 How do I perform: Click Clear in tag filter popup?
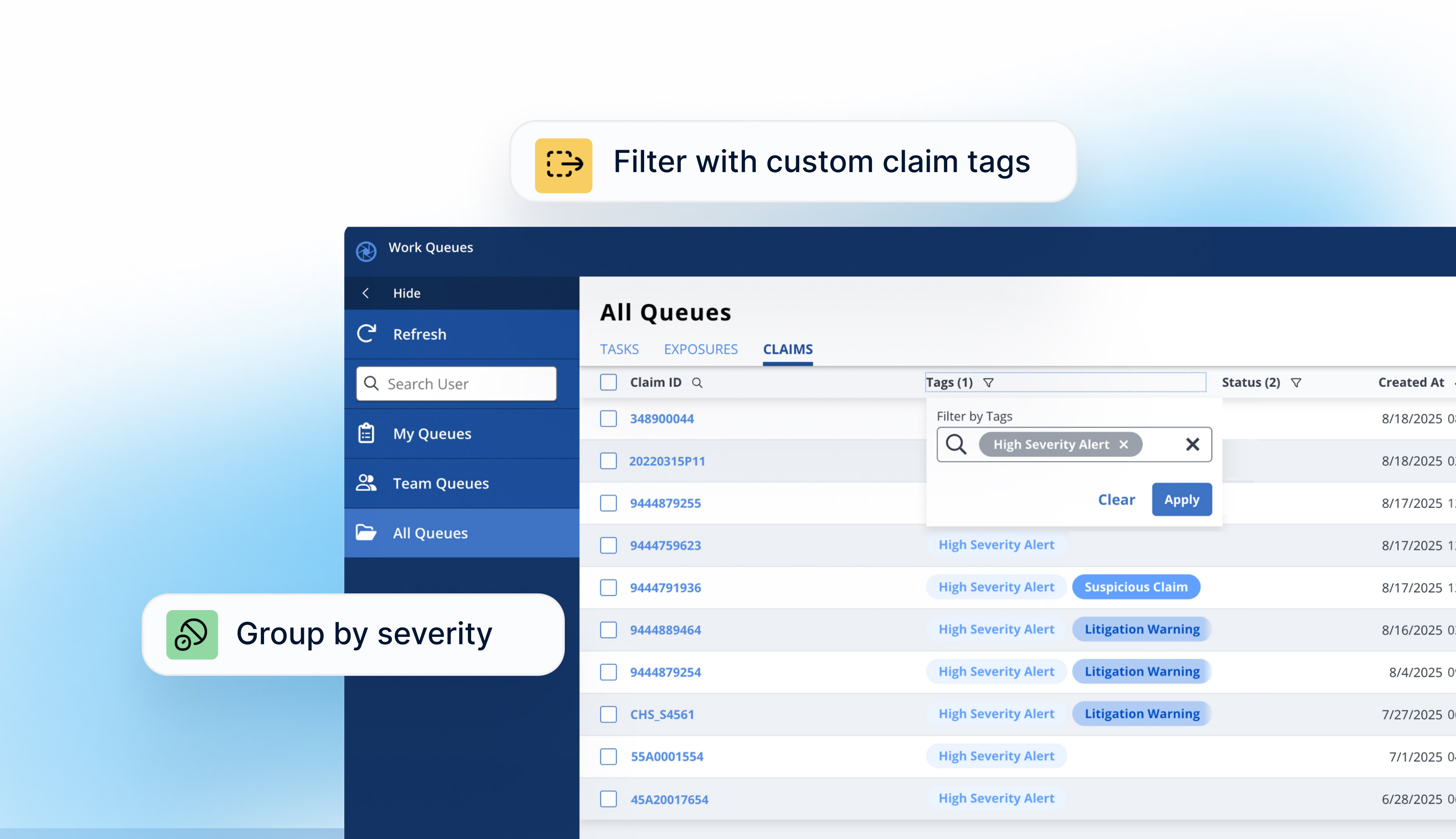pyautogui.click(x=1116, y=500)
